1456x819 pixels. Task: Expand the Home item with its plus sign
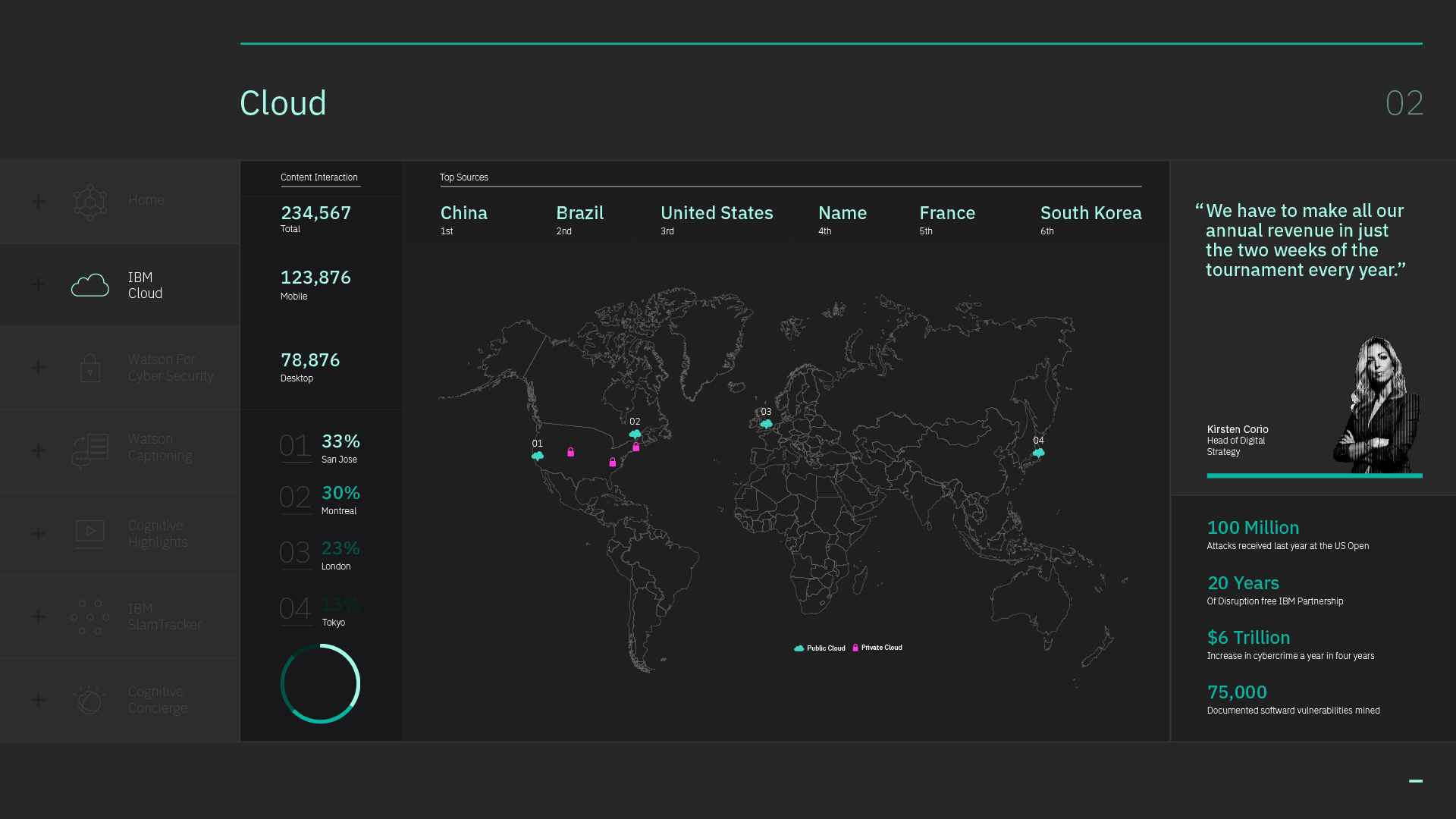pos(38,202)
